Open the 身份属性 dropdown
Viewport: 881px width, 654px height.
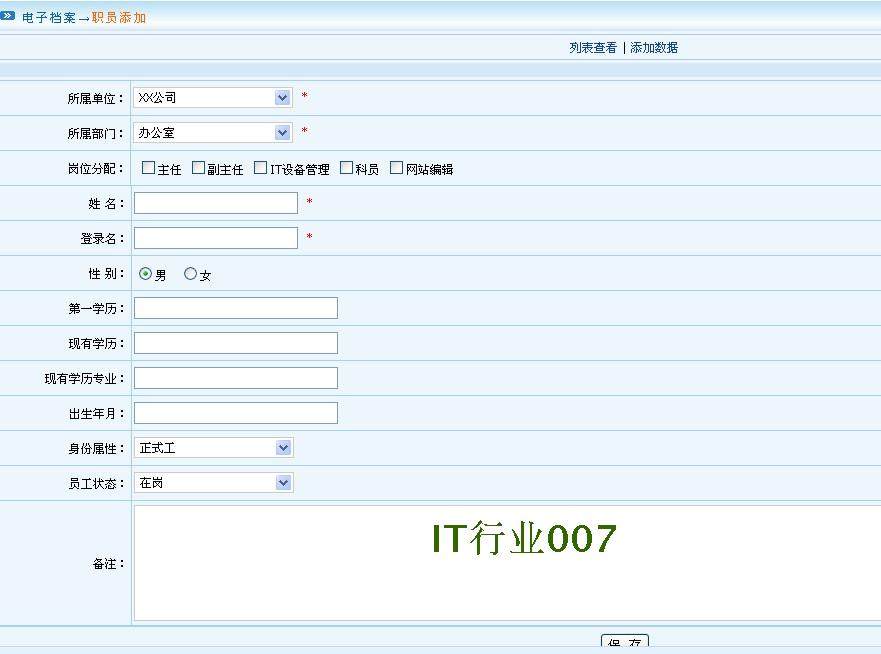click(x=213, y=448)
